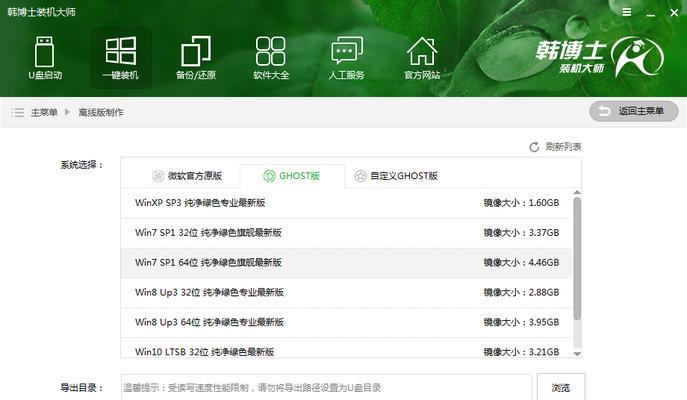Go to 官方网站 home icon

422,58
